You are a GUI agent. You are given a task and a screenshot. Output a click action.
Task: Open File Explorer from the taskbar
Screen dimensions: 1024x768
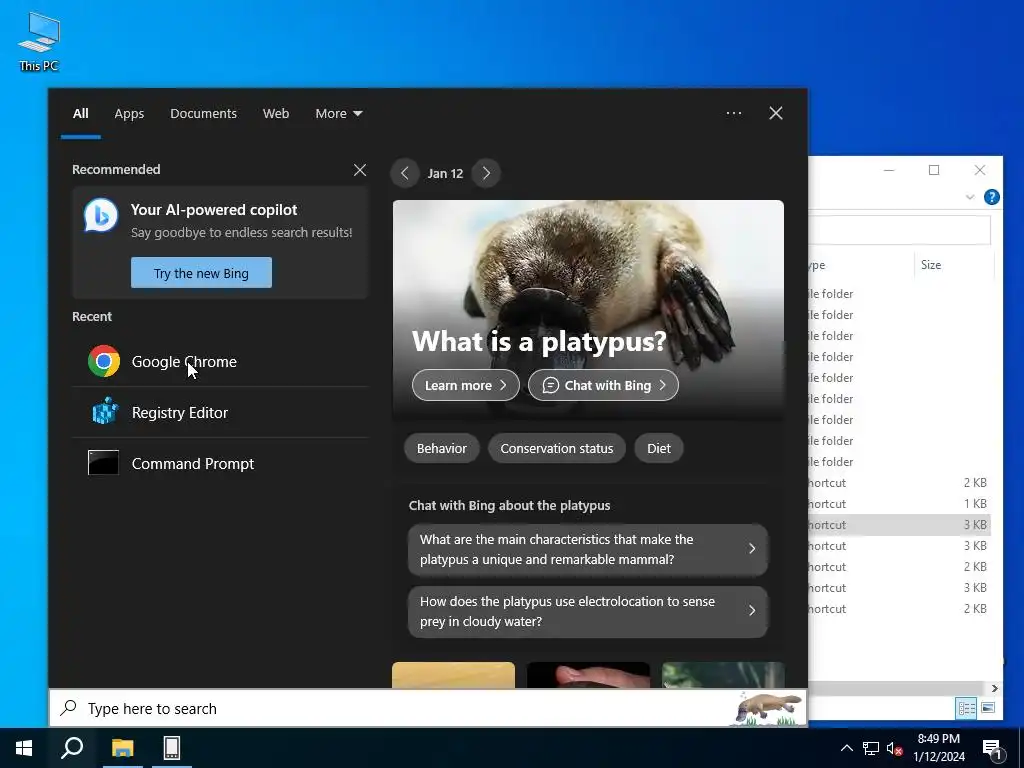click(x=122, y=748)
